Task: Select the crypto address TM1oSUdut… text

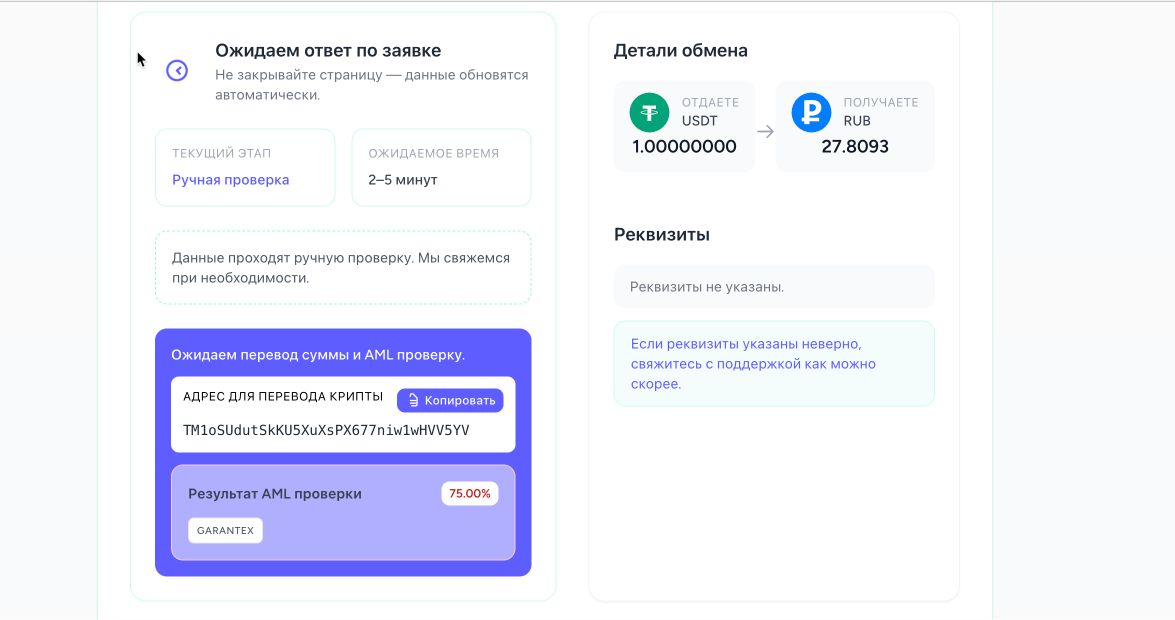Action: tap(326, 430)
